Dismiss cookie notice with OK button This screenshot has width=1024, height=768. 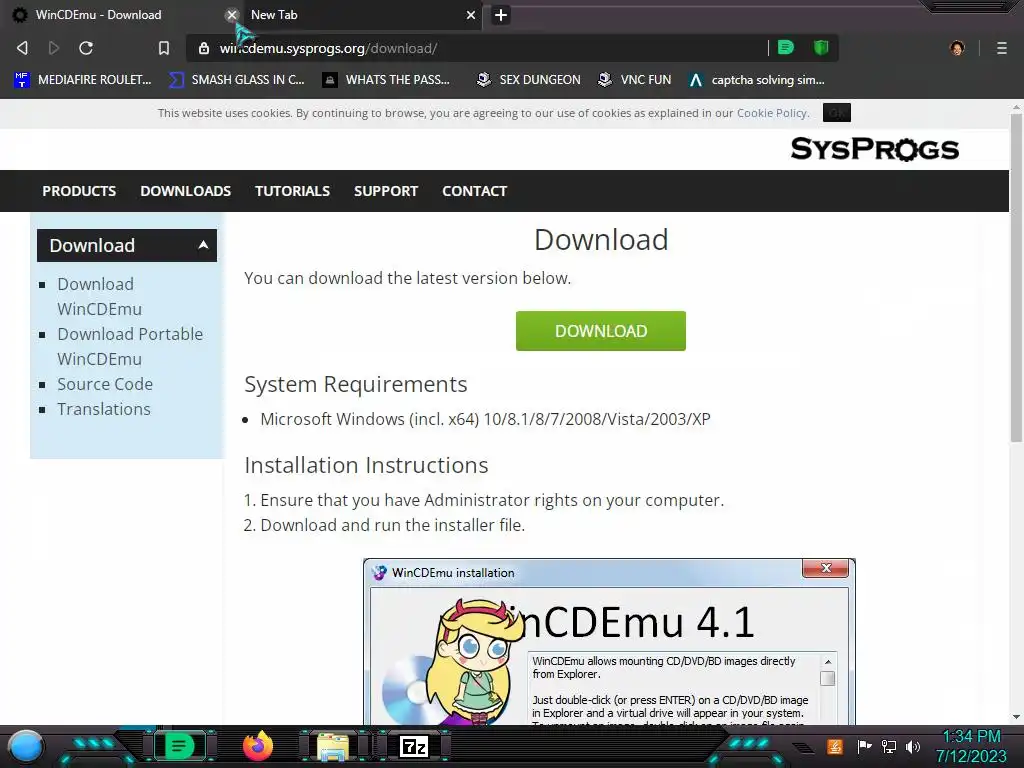coord(837,113)
